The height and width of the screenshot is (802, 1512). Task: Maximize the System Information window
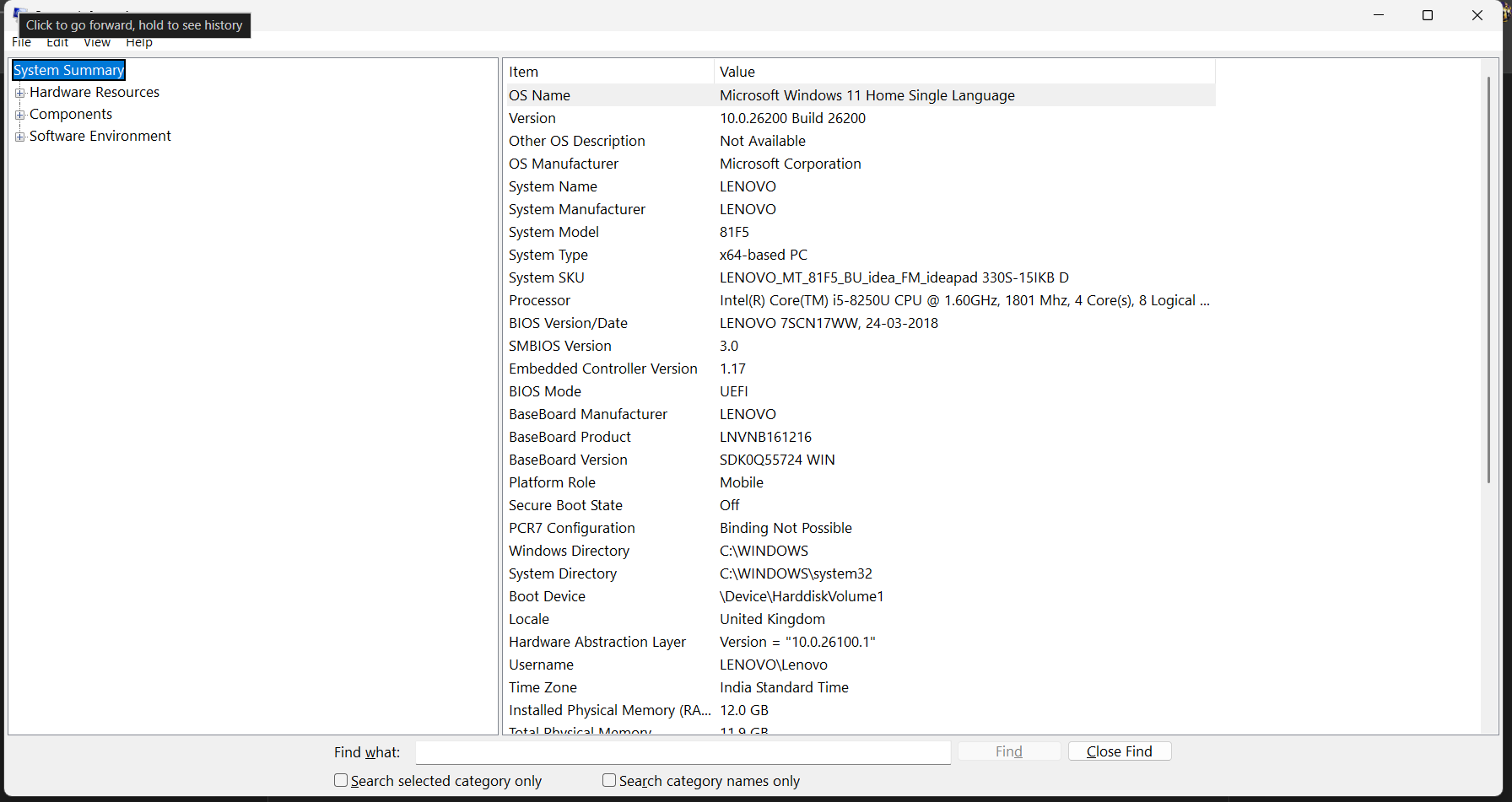point(1428,15)
